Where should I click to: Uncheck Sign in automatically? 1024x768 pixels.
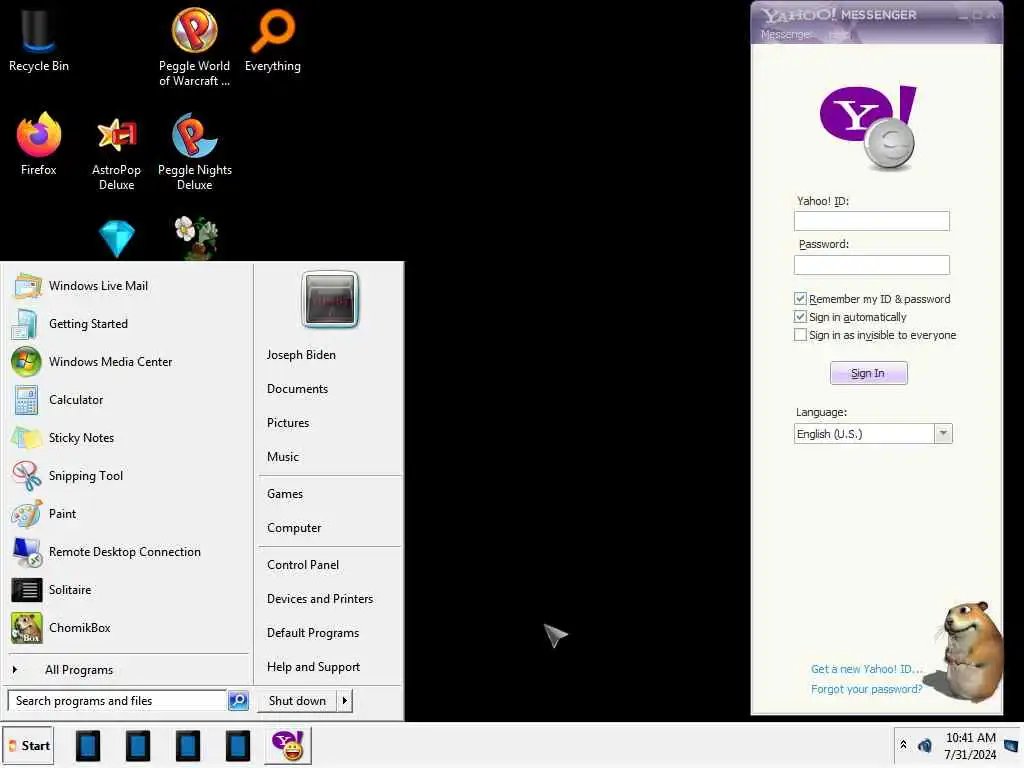point(800,317)
